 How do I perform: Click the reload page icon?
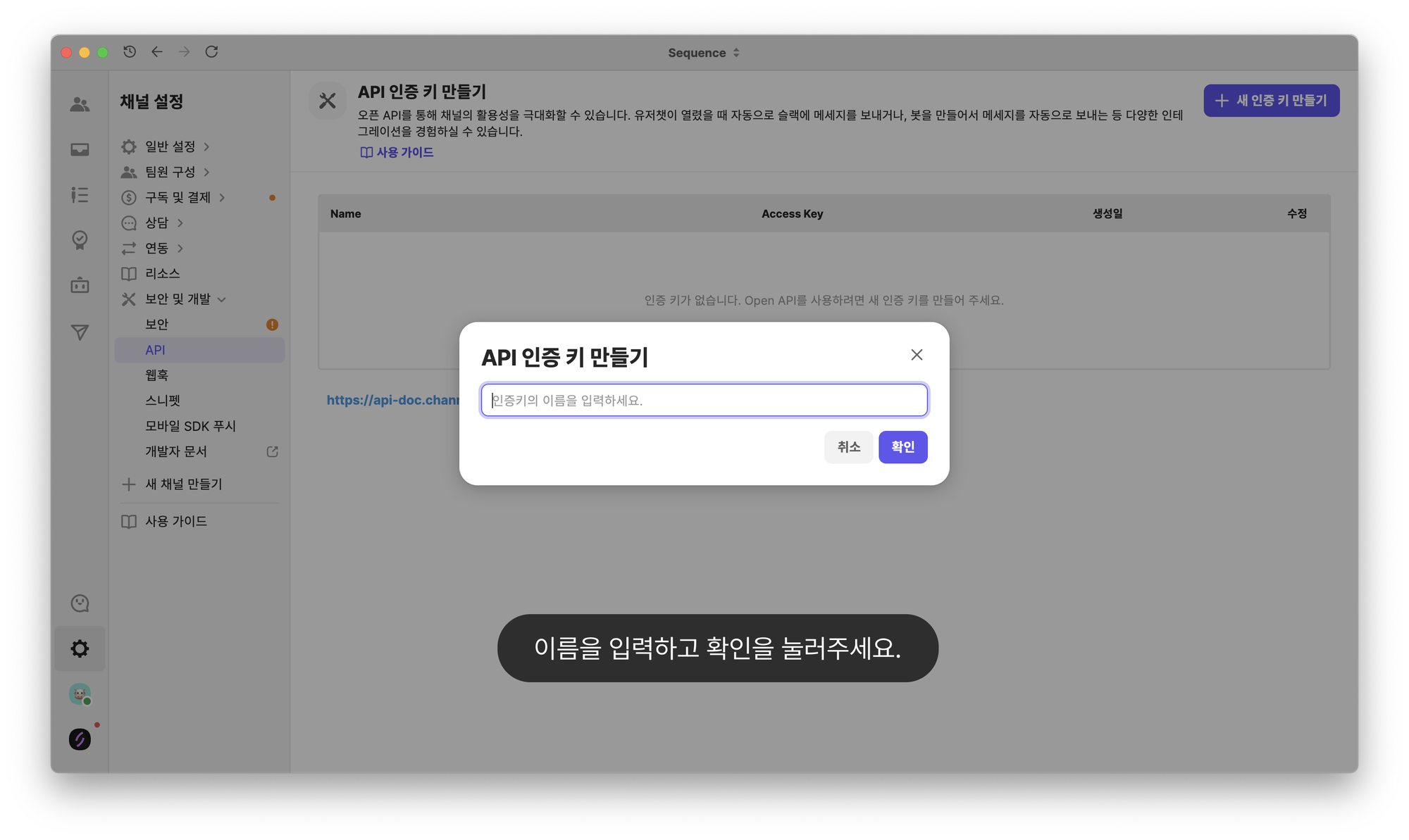(x=211, y=51)
